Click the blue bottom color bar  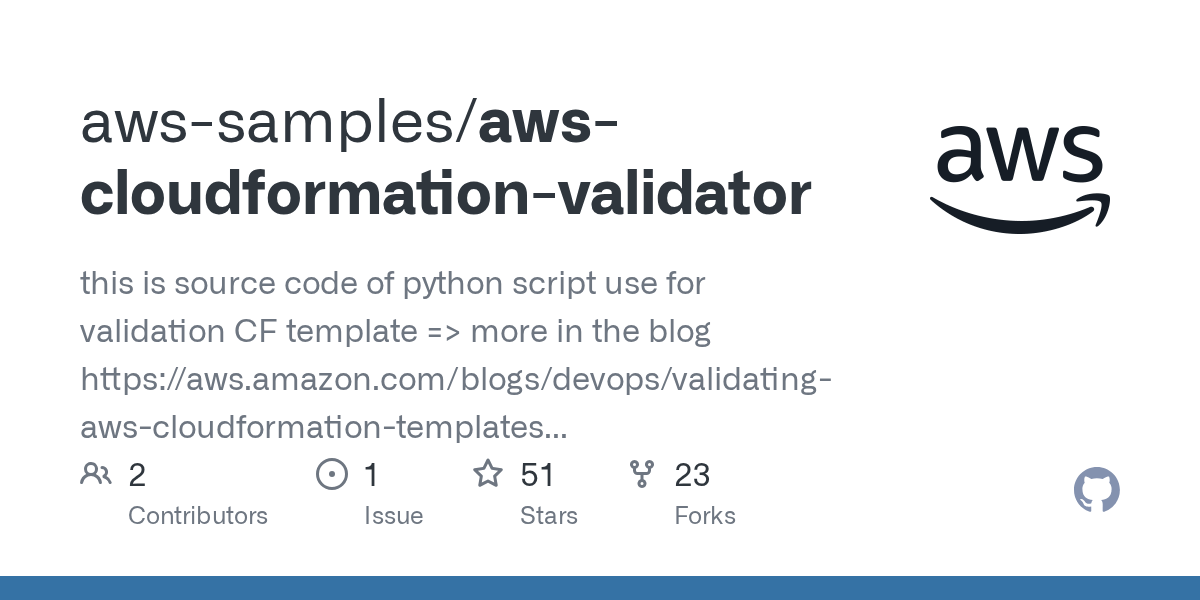pos(600,588)
